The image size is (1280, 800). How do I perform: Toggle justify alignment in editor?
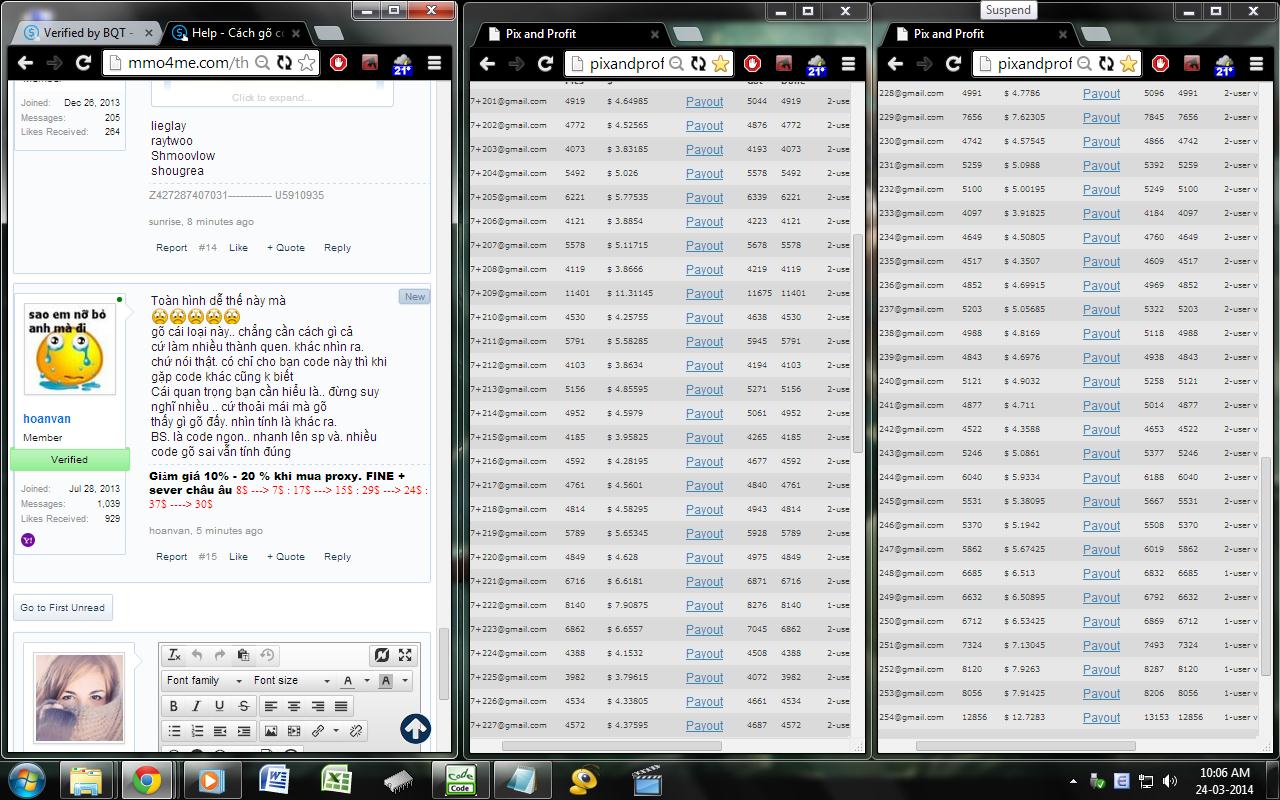(x=341, y=706)
